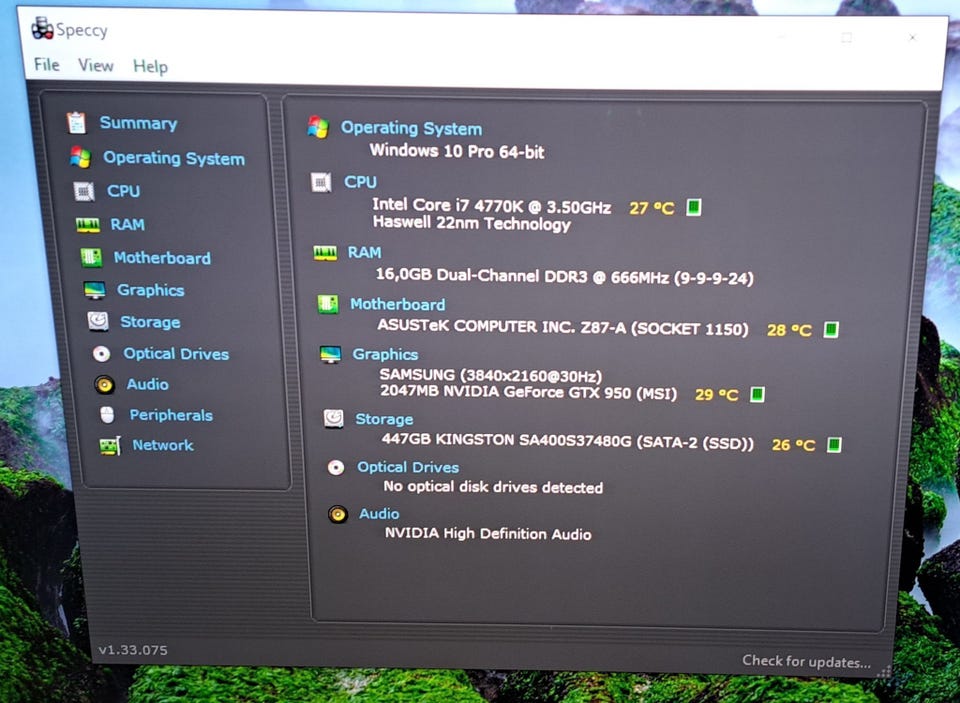The image size is (960, 703).
Task: Click 'Windows 10 Pro 64-bit' text
Action: coord(457,151)
